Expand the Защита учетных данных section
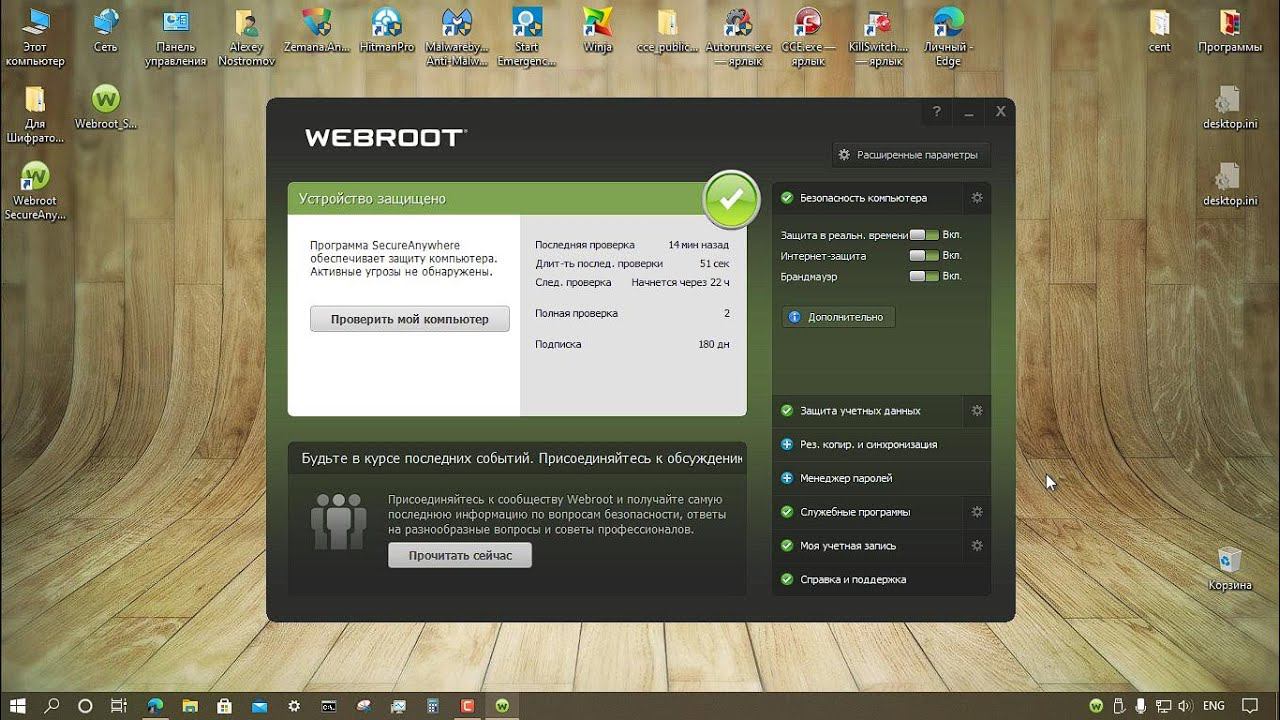1280x720 pixels. pos(867,411)
